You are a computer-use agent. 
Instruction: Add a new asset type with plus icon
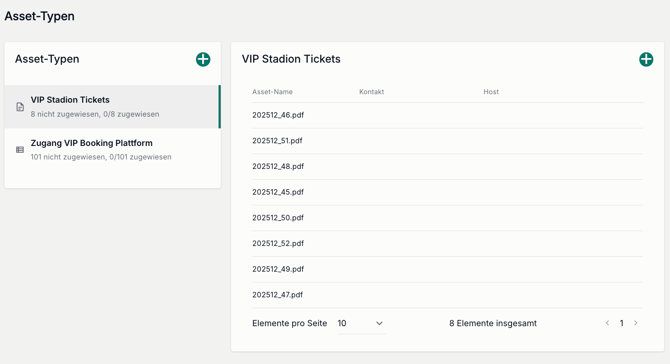point(203,59)
